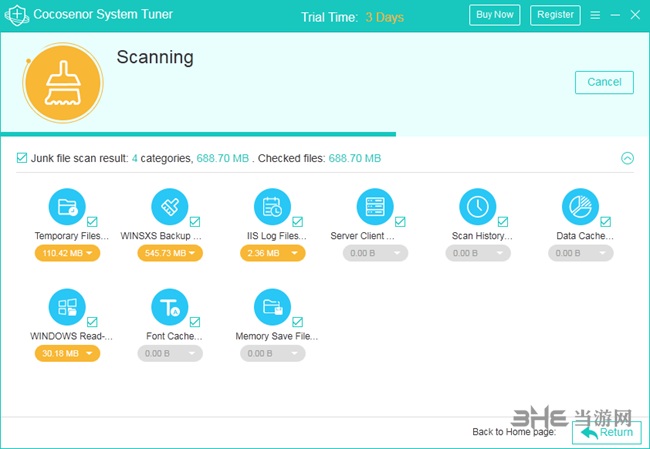
Task: Uncheck the Server Client checkbox
Action: pyautogui.click(x=400, y=222)
